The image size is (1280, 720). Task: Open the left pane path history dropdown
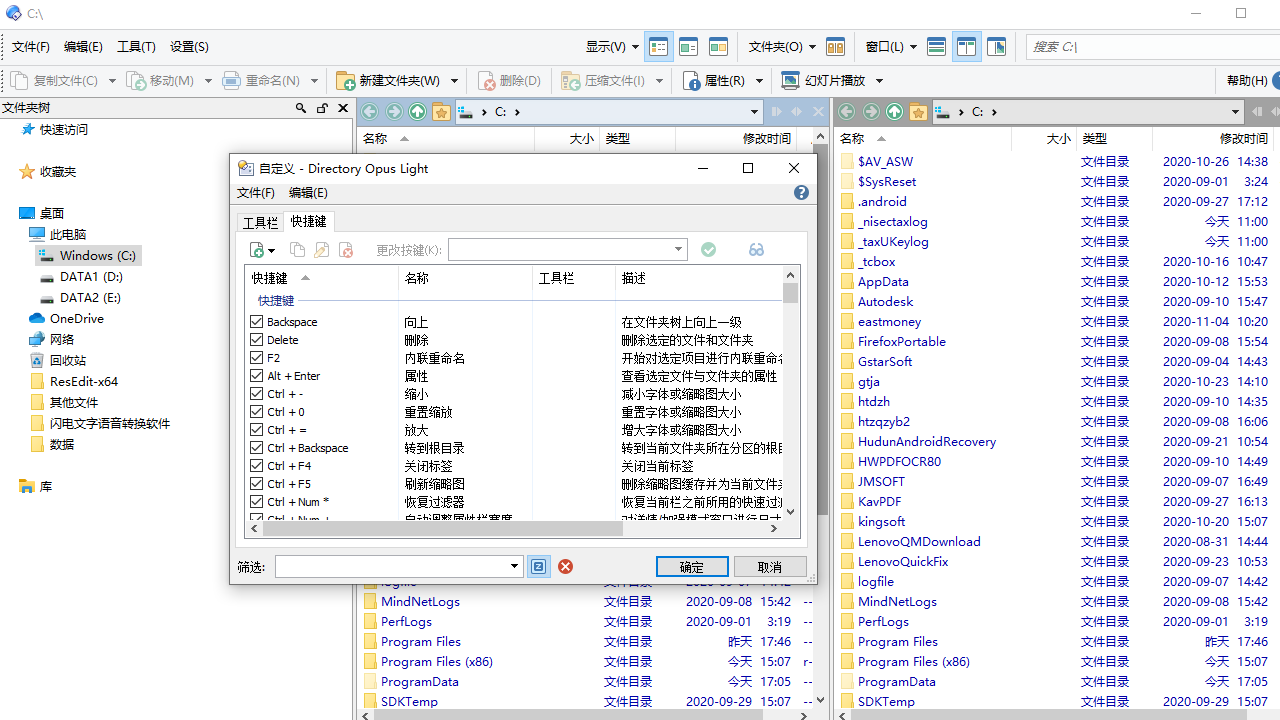coord(755,112)
